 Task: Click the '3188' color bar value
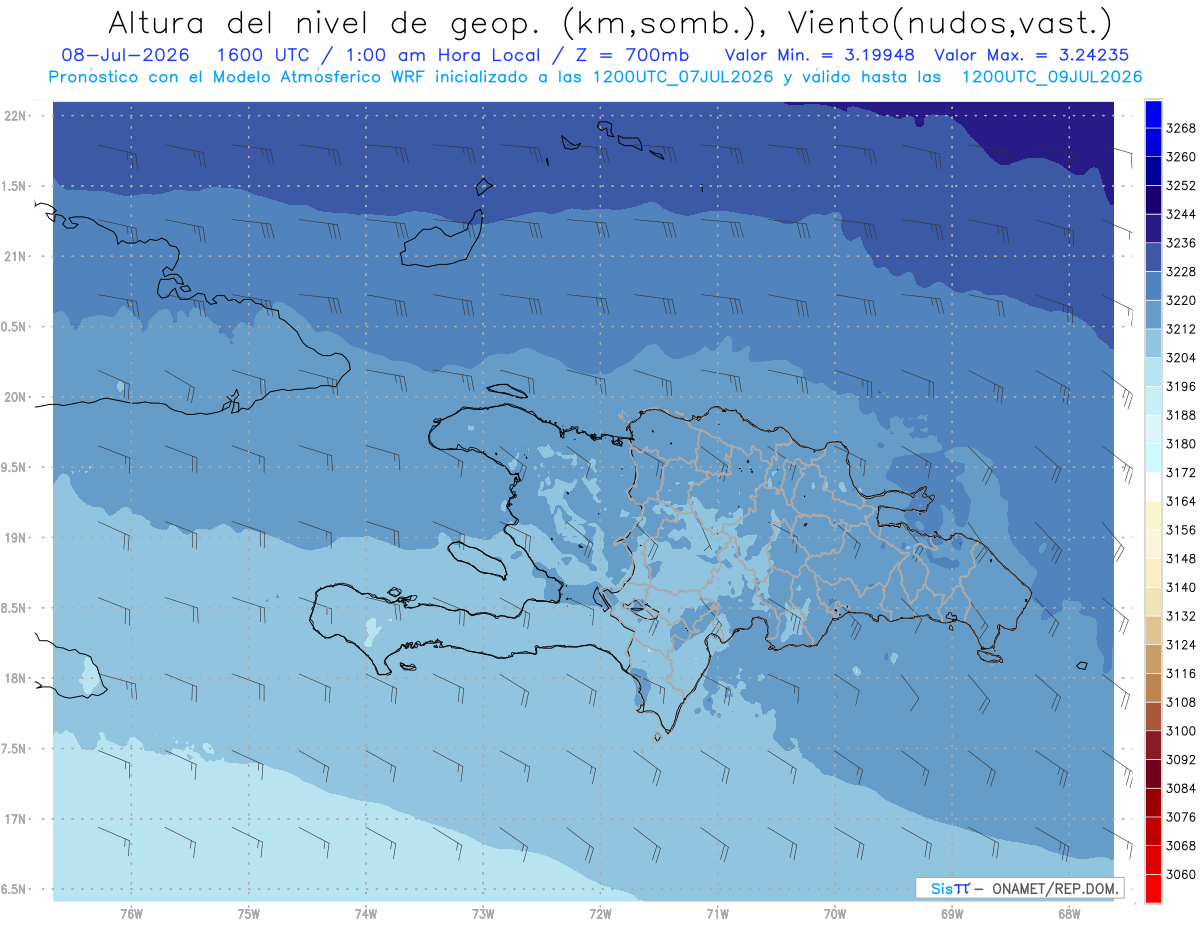[x=1181, y=415]
